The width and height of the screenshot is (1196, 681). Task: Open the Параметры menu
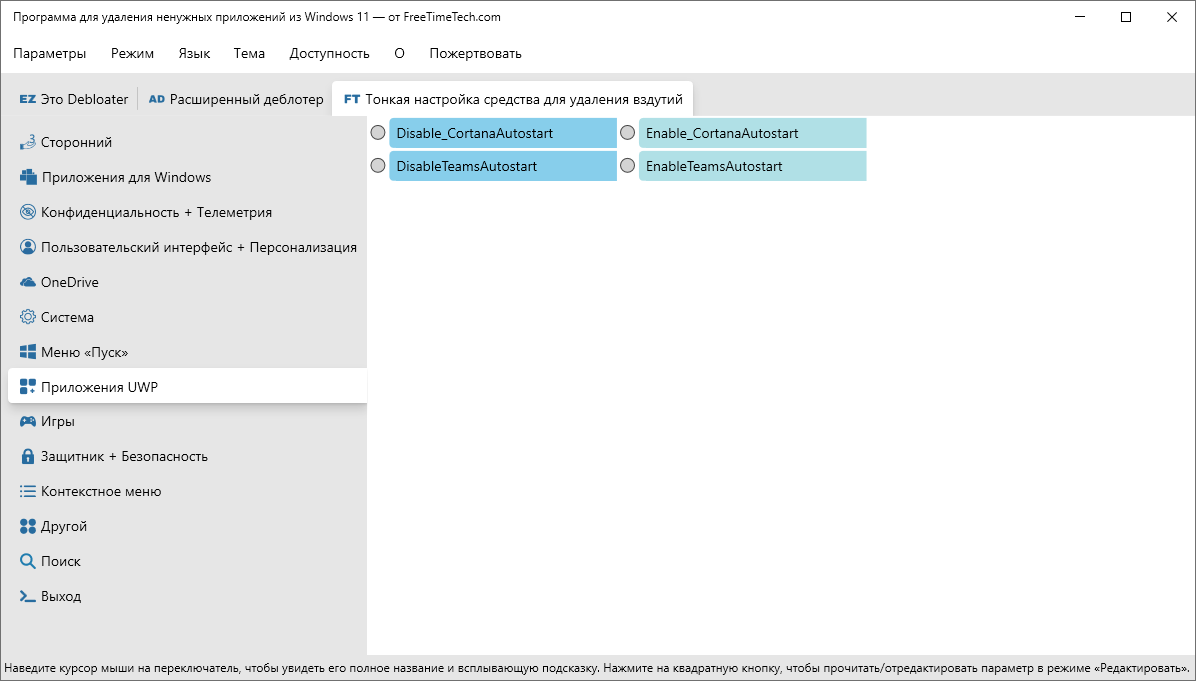[50, 53]
